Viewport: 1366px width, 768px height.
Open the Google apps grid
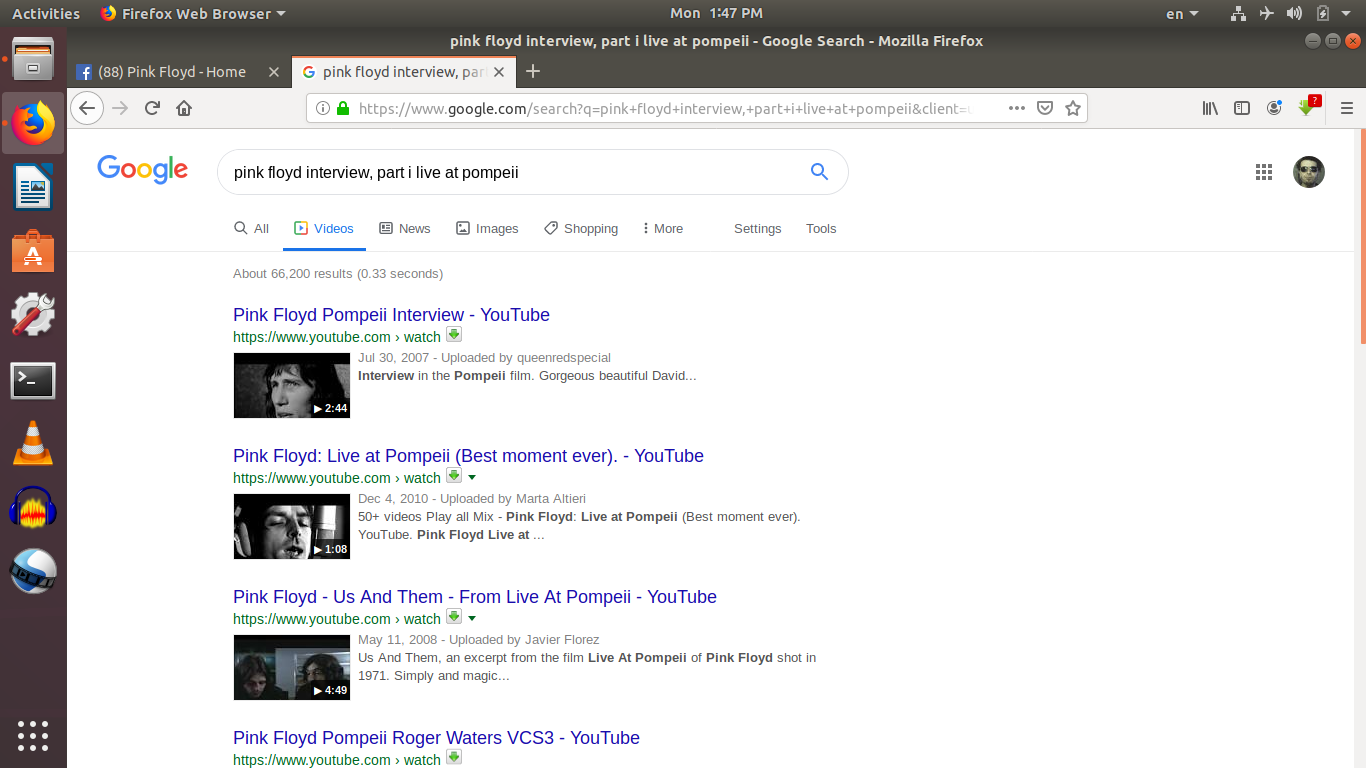1264,172
